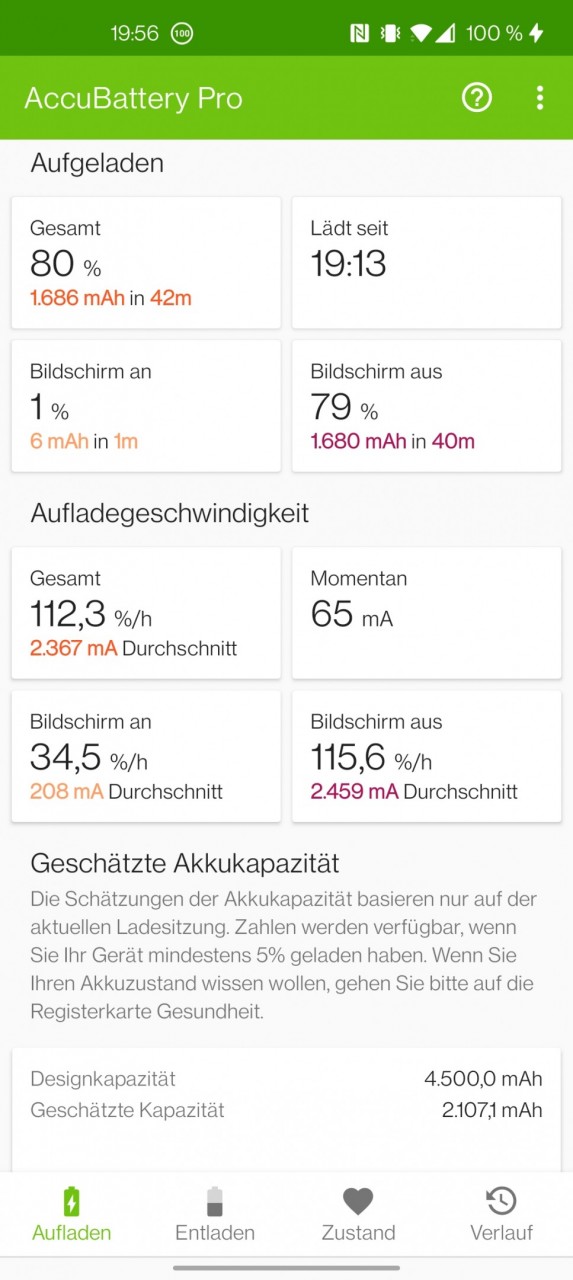Tap the Designkapazität 4.500,0 mAh row
573x1280 pixels.
(286, 1078)
